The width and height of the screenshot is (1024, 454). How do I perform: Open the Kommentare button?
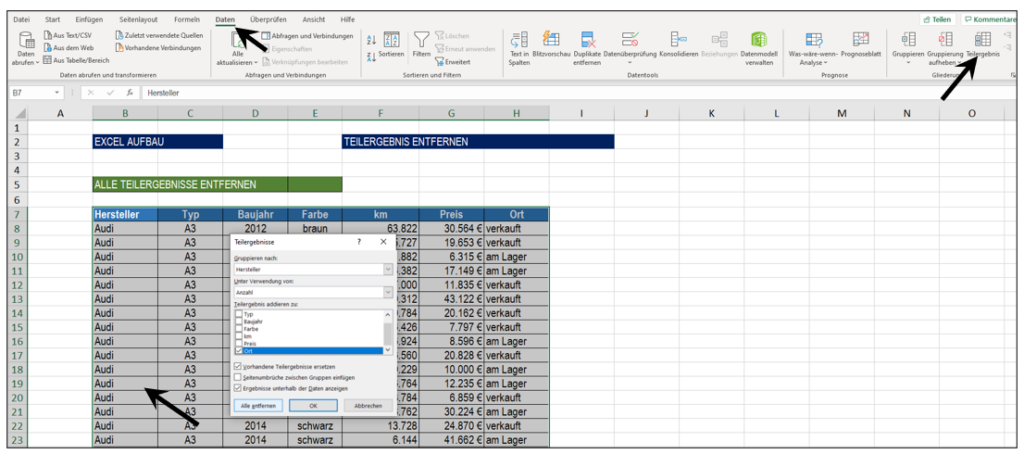coord(990,20)
